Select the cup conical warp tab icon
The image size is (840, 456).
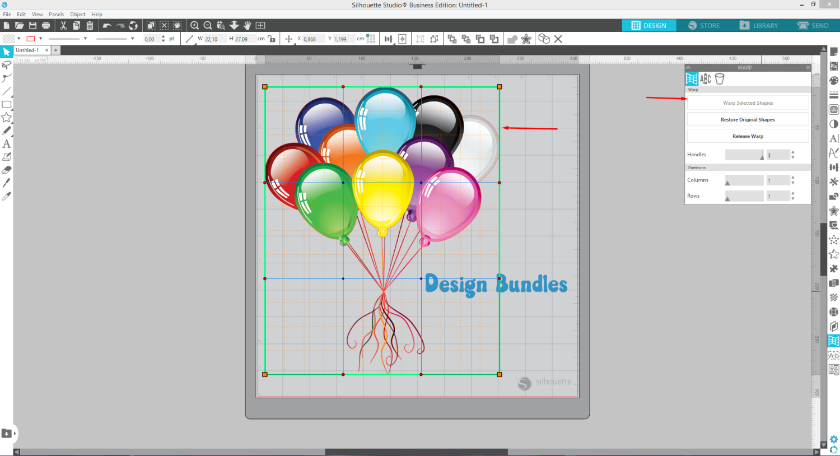(x=719, y=79)
